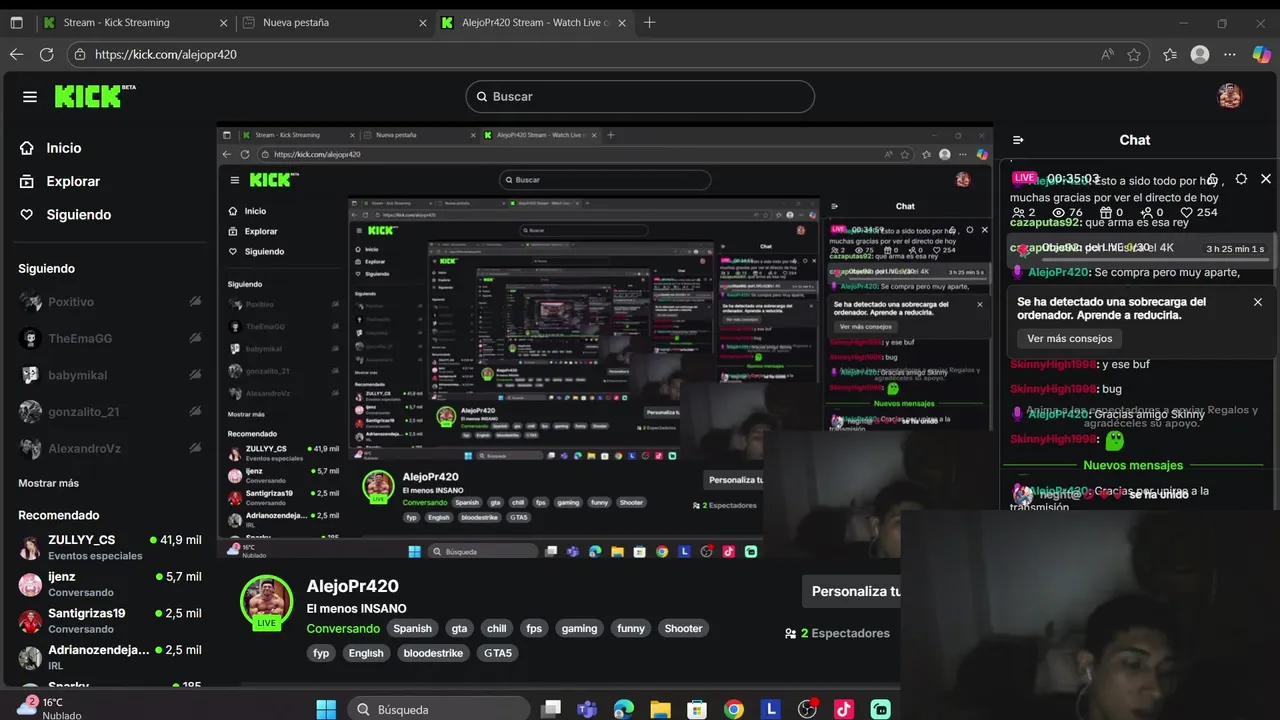1280x720 pixels.
Task: Open Google Chrome from the taskbar
Action: click(734, 709)
